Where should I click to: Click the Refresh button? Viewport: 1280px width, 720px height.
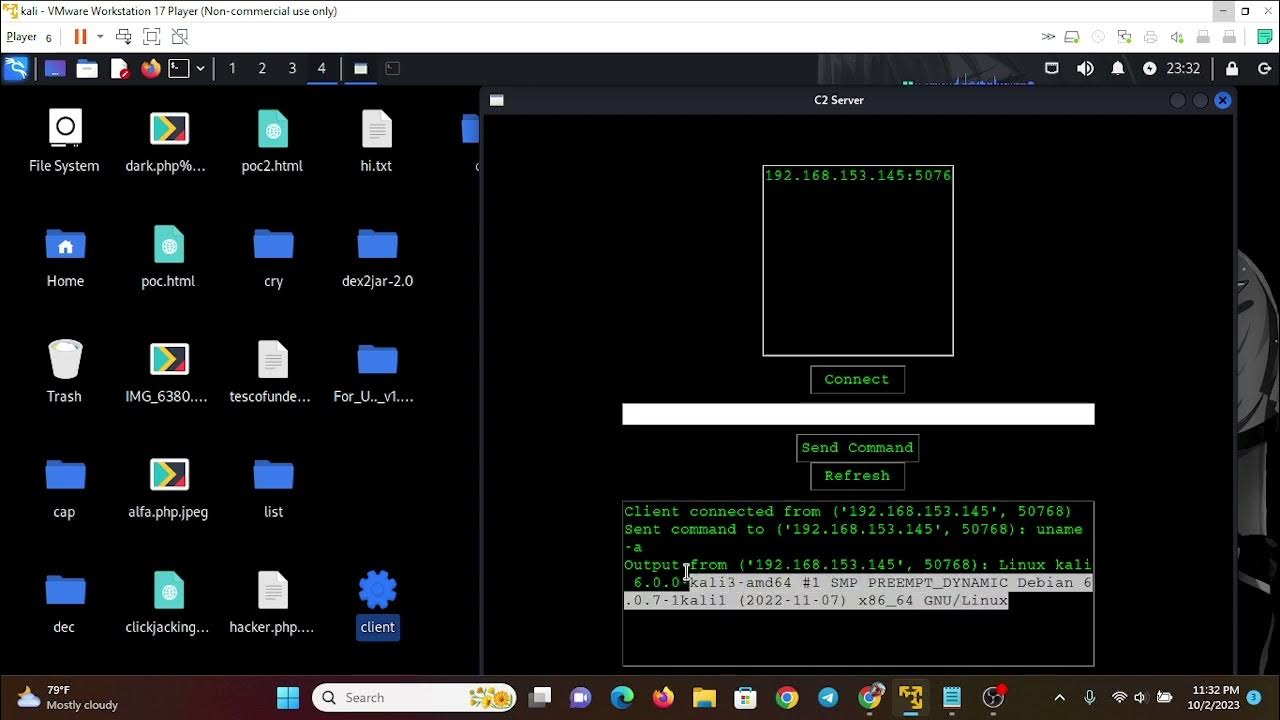pyautogui.click(x=857, y=476)
